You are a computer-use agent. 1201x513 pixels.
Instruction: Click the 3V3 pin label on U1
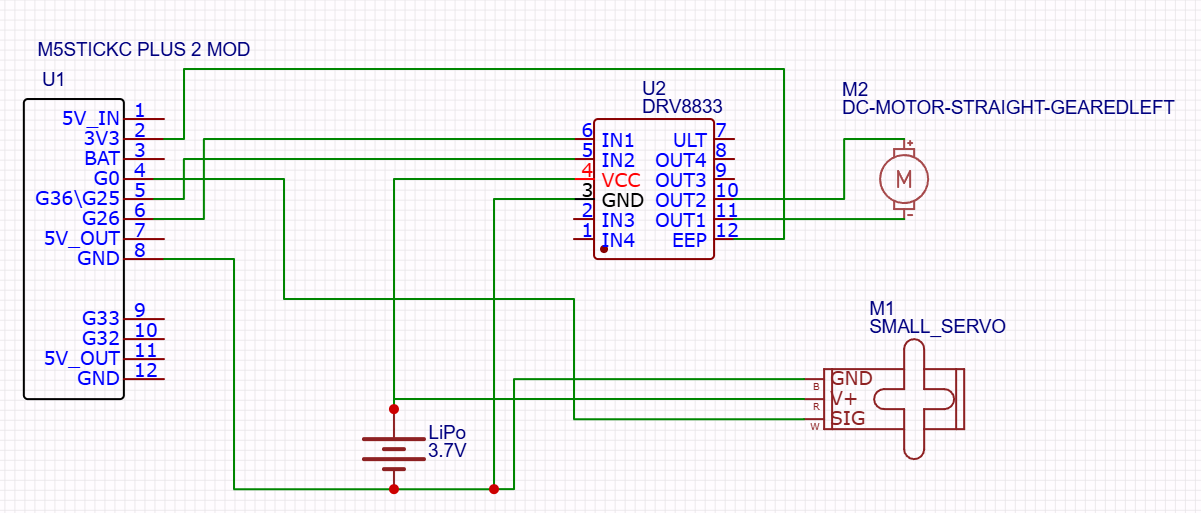coord(101,138)
